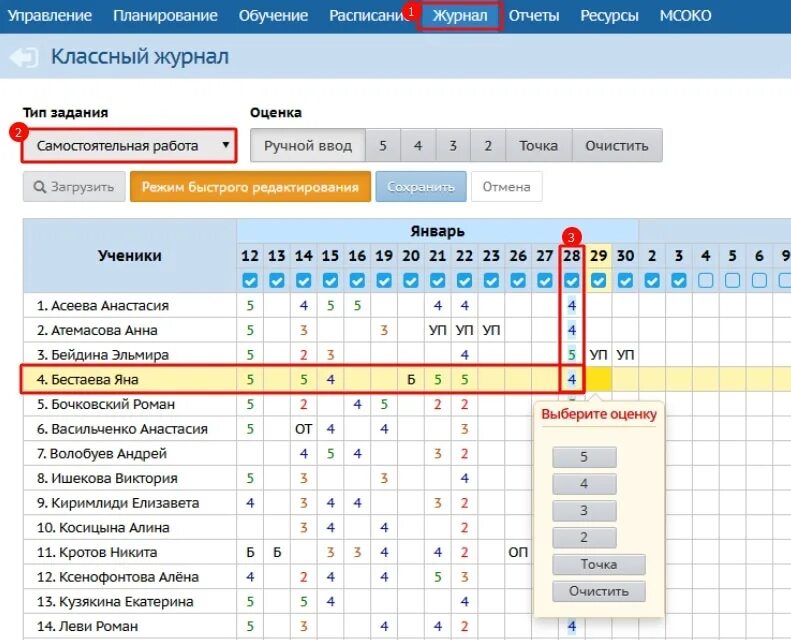Click Васильченко Анастасия's ОТ mark on date 14
The image size is (791, 640).
(x=304, y=429)
